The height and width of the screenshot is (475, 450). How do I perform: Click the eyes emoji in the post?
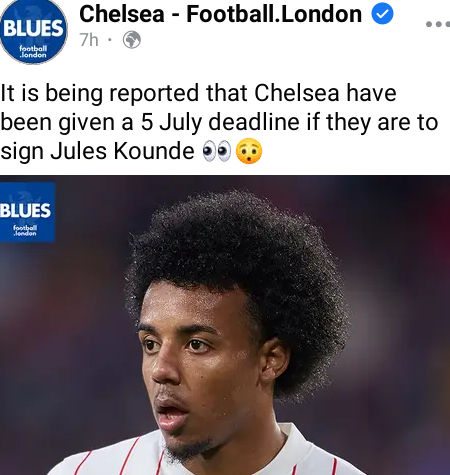pos(217,151)
